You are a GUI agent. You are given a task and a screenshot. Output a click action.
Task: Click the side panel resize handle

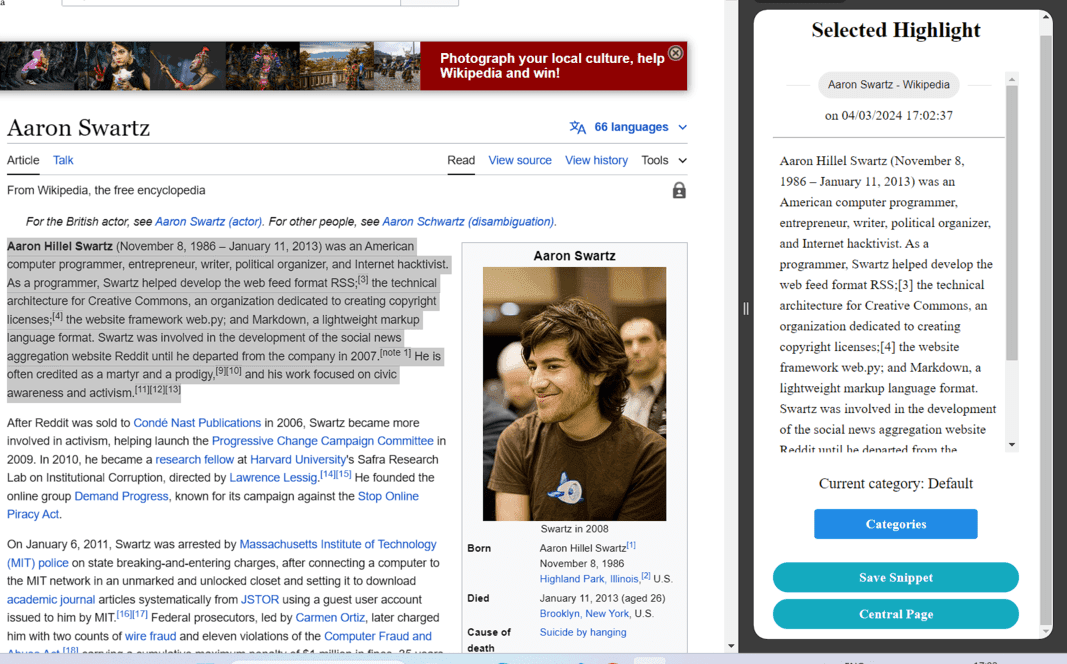(746, 309)
